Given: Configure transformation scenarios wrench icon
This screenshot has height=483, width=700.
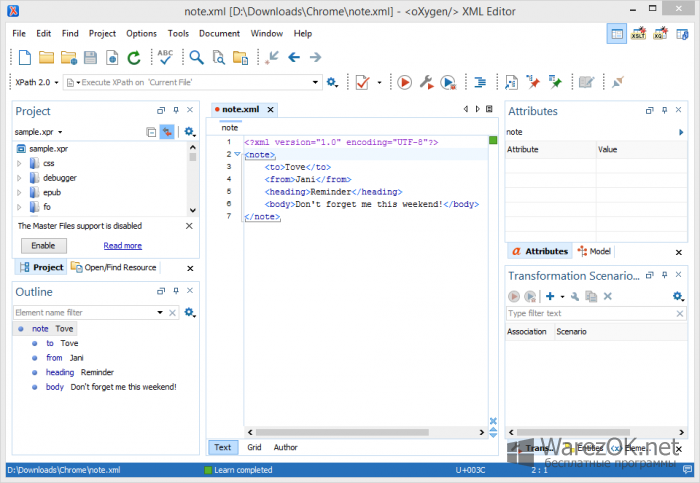Looking at the screenshot, I should [426, 83].
